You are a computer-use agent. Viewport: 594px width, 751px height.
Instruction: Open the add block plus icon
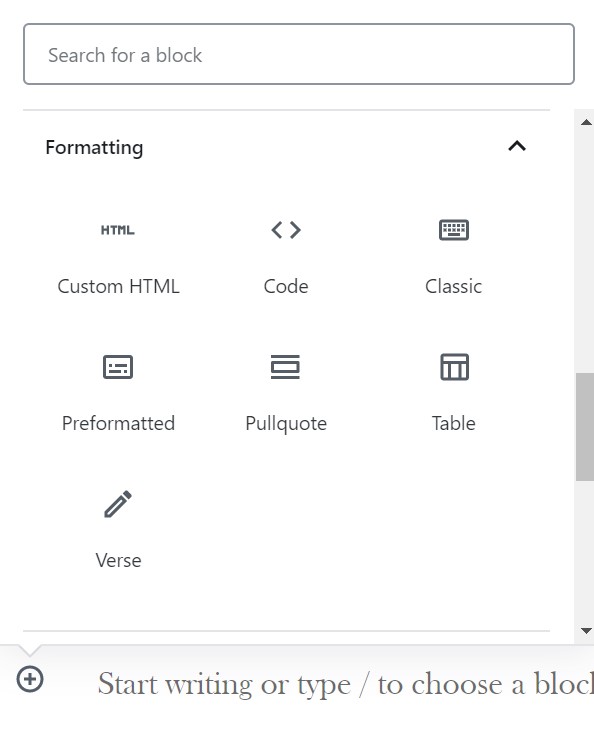tap(30, 679)
